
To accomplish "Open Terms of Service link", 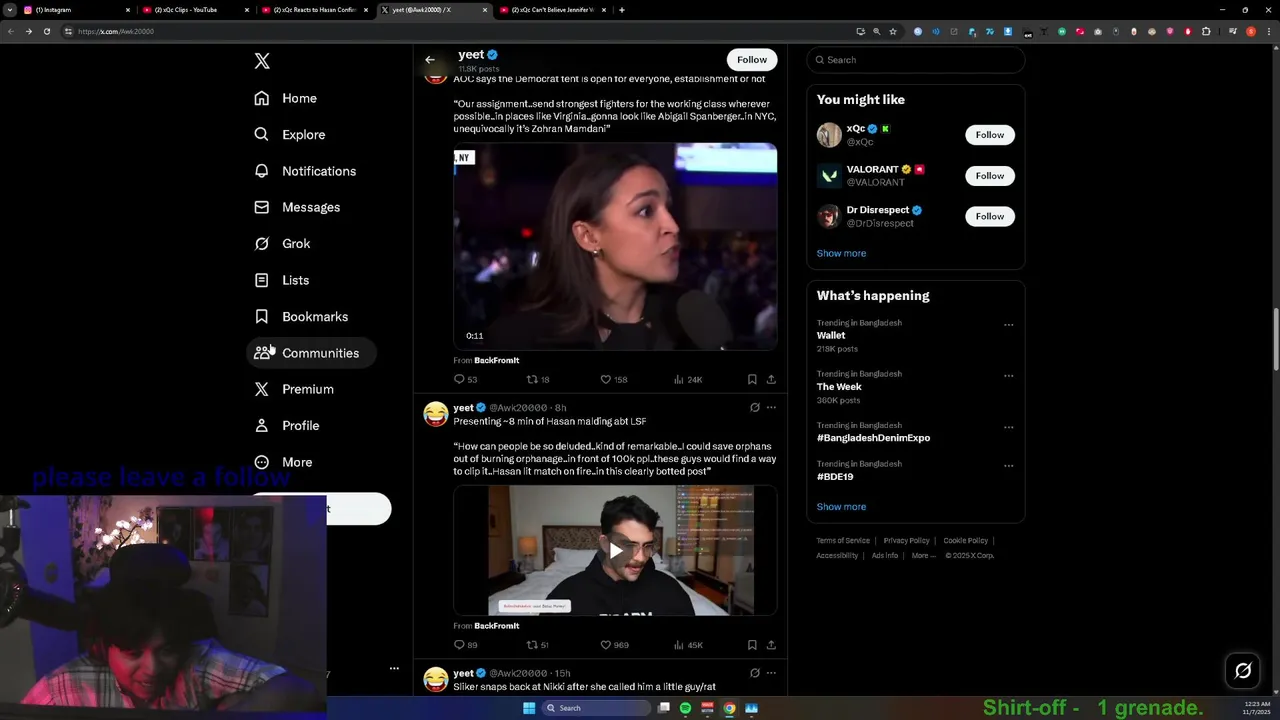I will tap(843, 541).
